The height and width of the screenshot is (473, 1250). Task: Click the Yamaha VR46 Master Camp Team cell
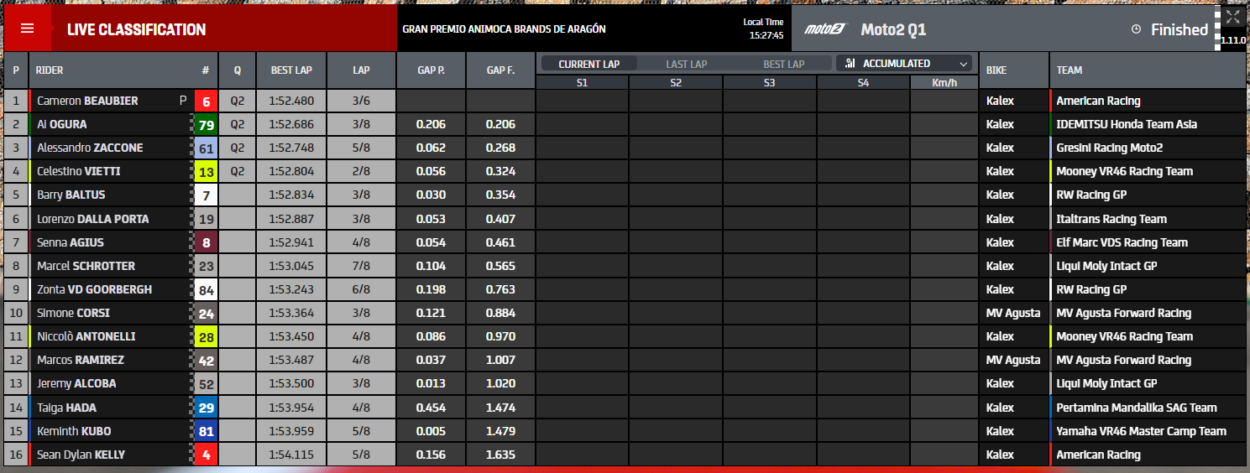(1148, 431)
